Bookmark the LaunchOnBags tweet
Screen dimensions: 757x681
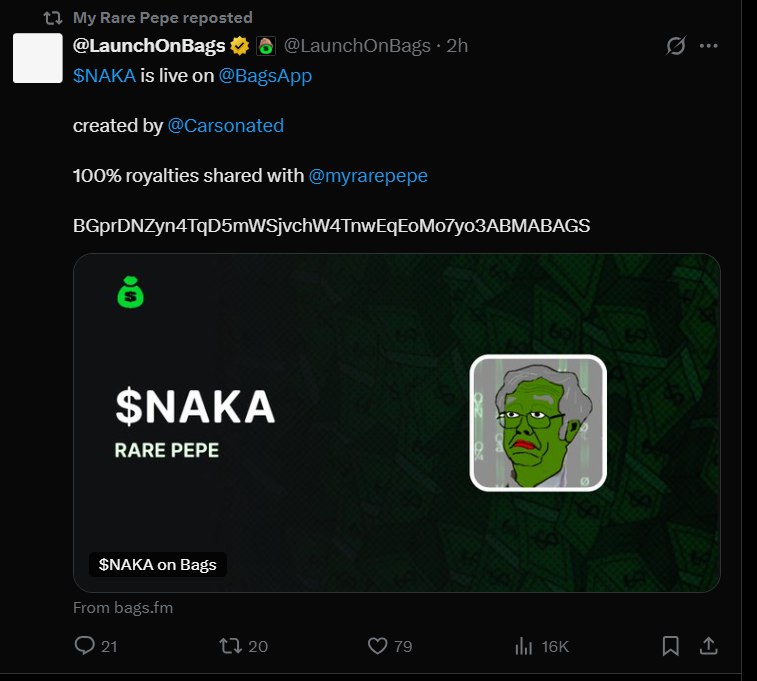point(671,646)
